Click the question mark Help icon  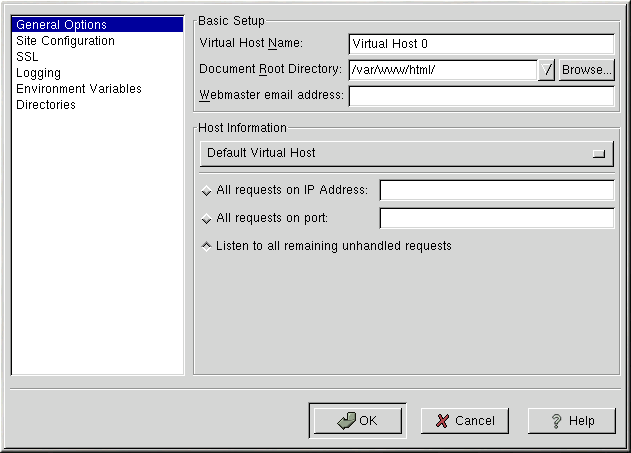(556, 421)
